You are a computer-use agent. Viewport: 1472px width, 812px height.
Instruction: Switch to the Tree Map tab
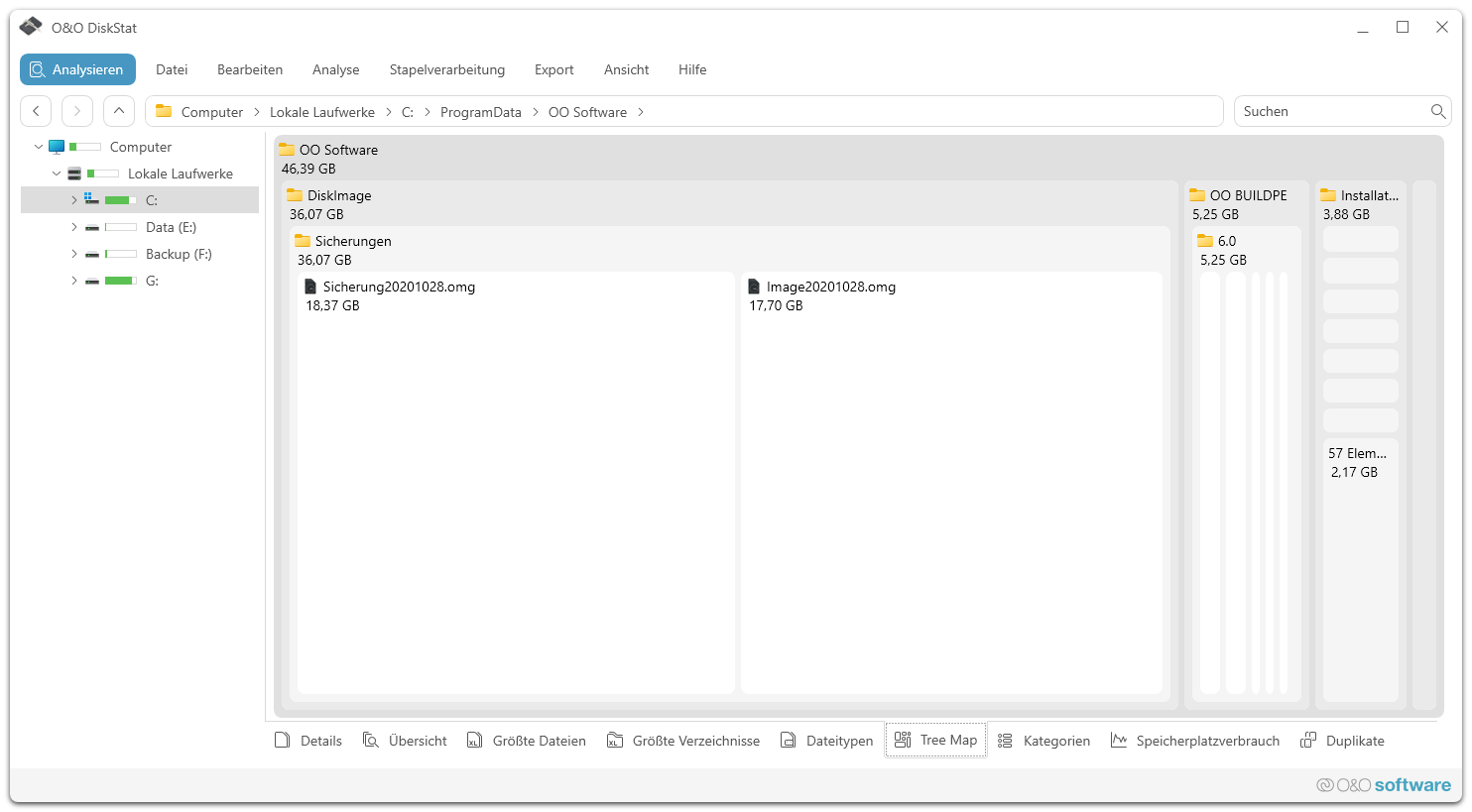pos(935,741)
